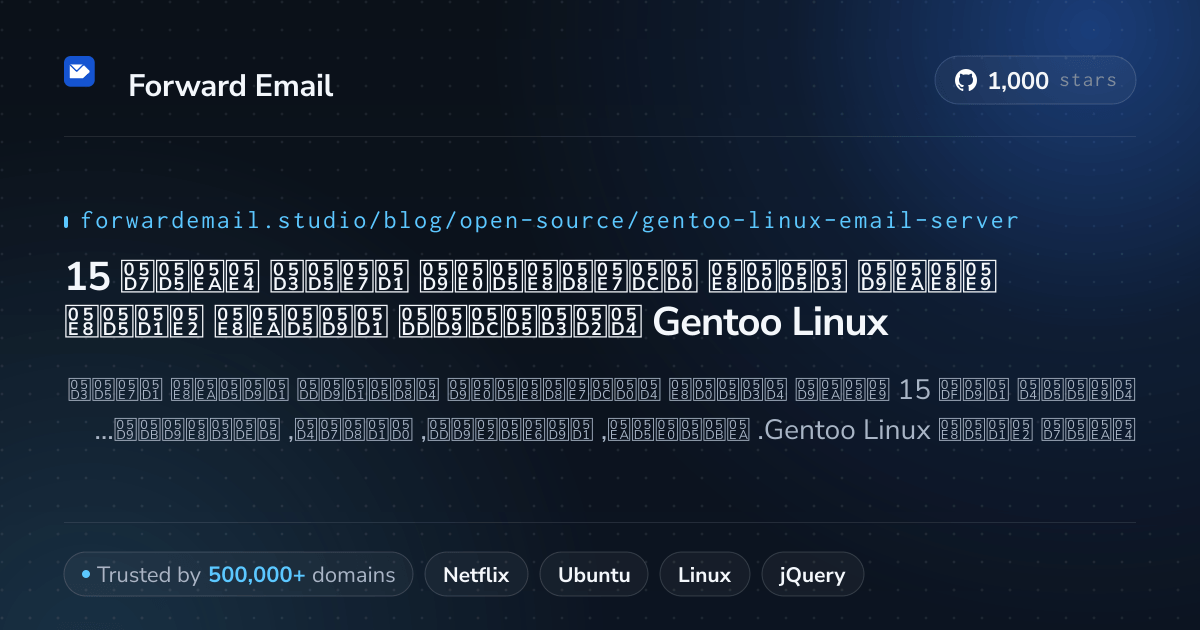Click the Trusted by 500,000+ domains badge

click(238, 575)
